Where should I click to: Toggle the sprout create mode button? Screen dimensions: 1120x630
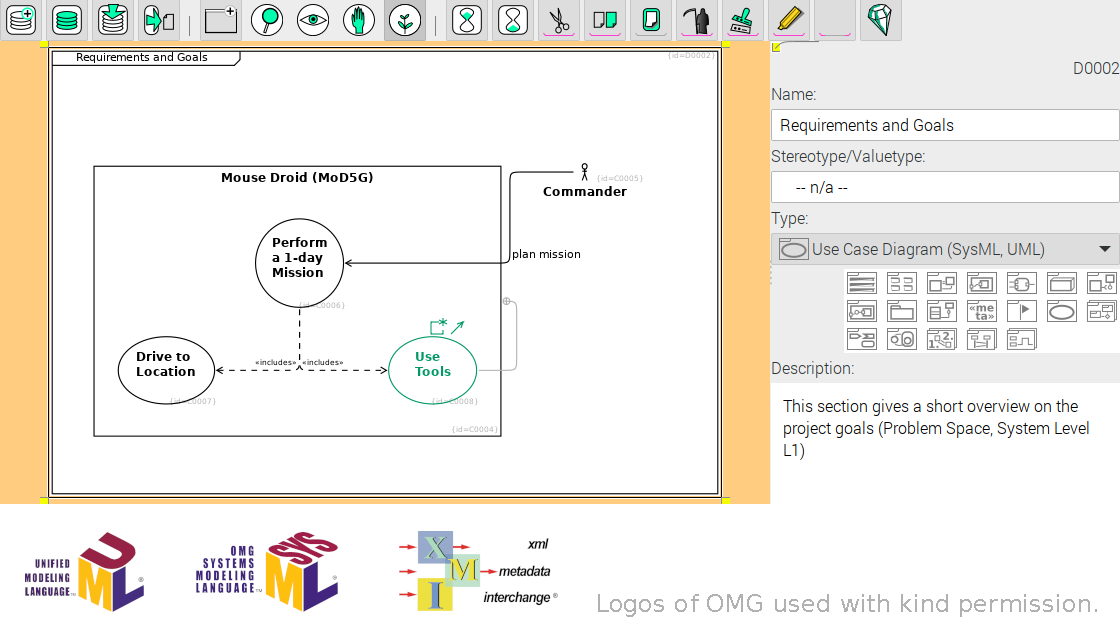pyautogui.click(x=404, y=19)
